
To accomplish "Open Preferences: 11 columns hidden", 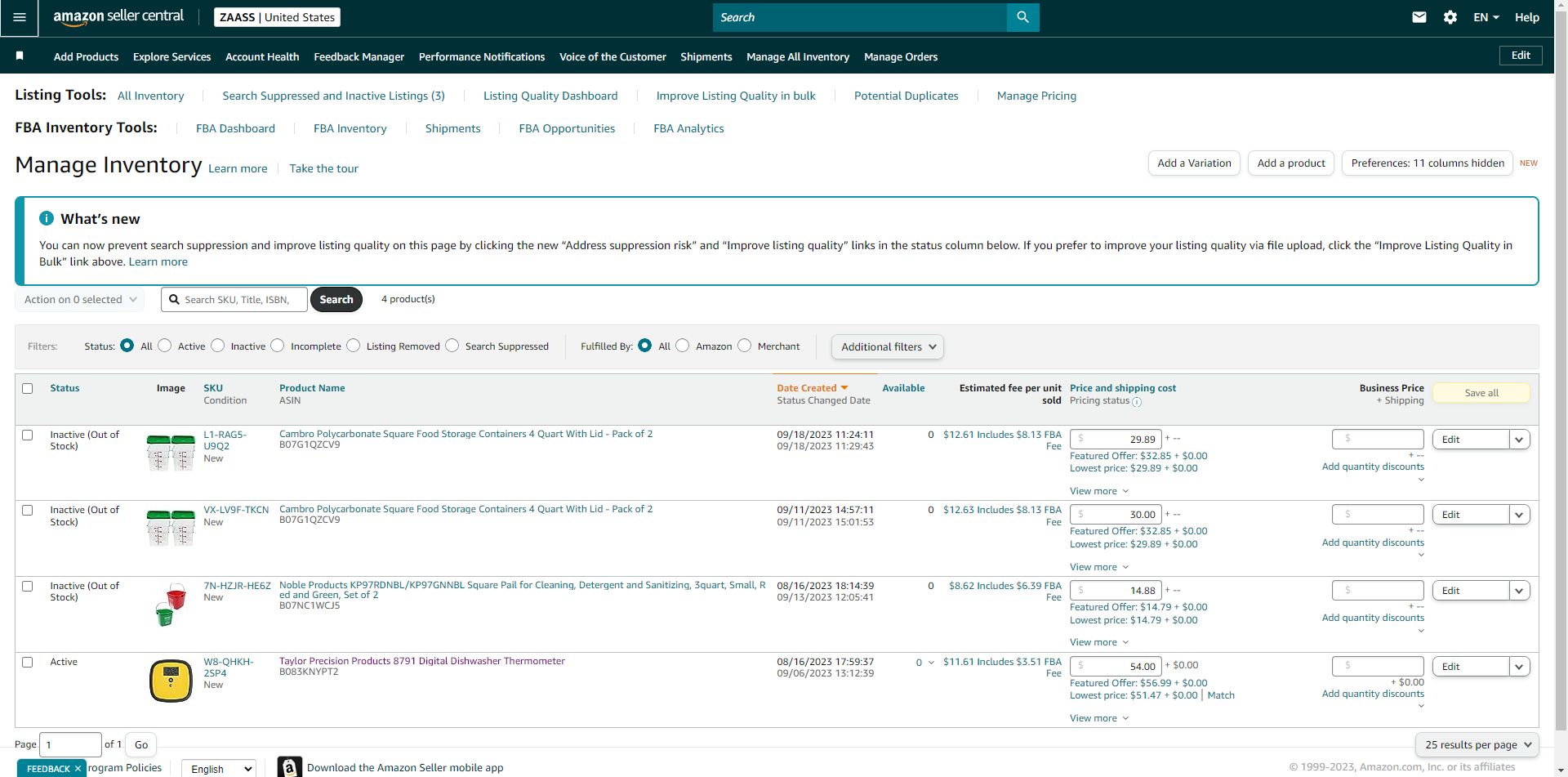I will point(1428,163).
